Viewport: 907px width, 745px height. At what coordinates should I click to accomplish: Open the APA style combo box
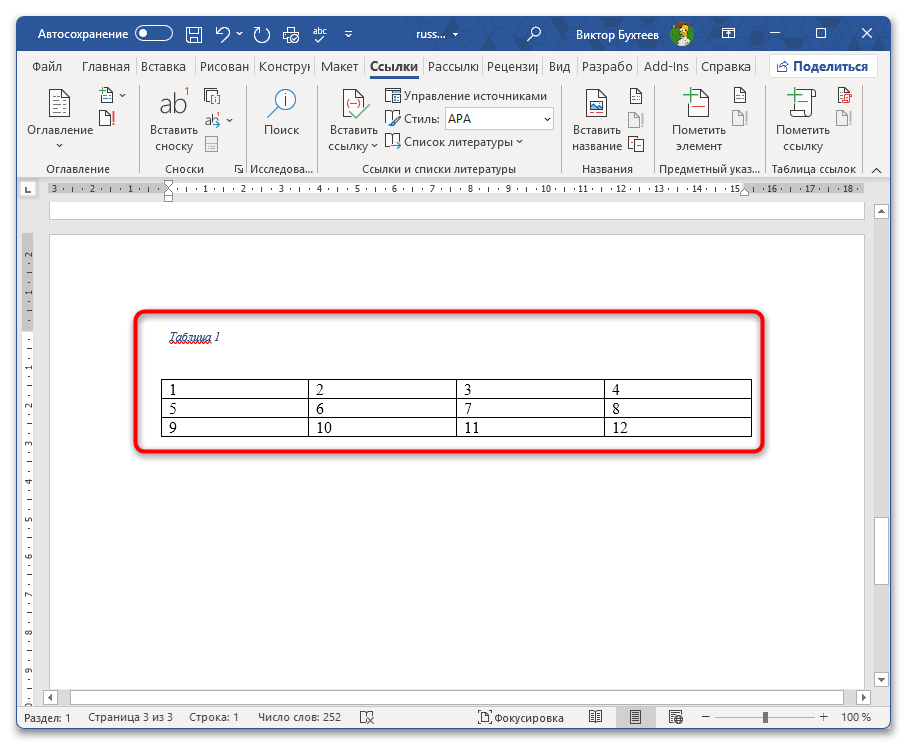coord(499,119)
